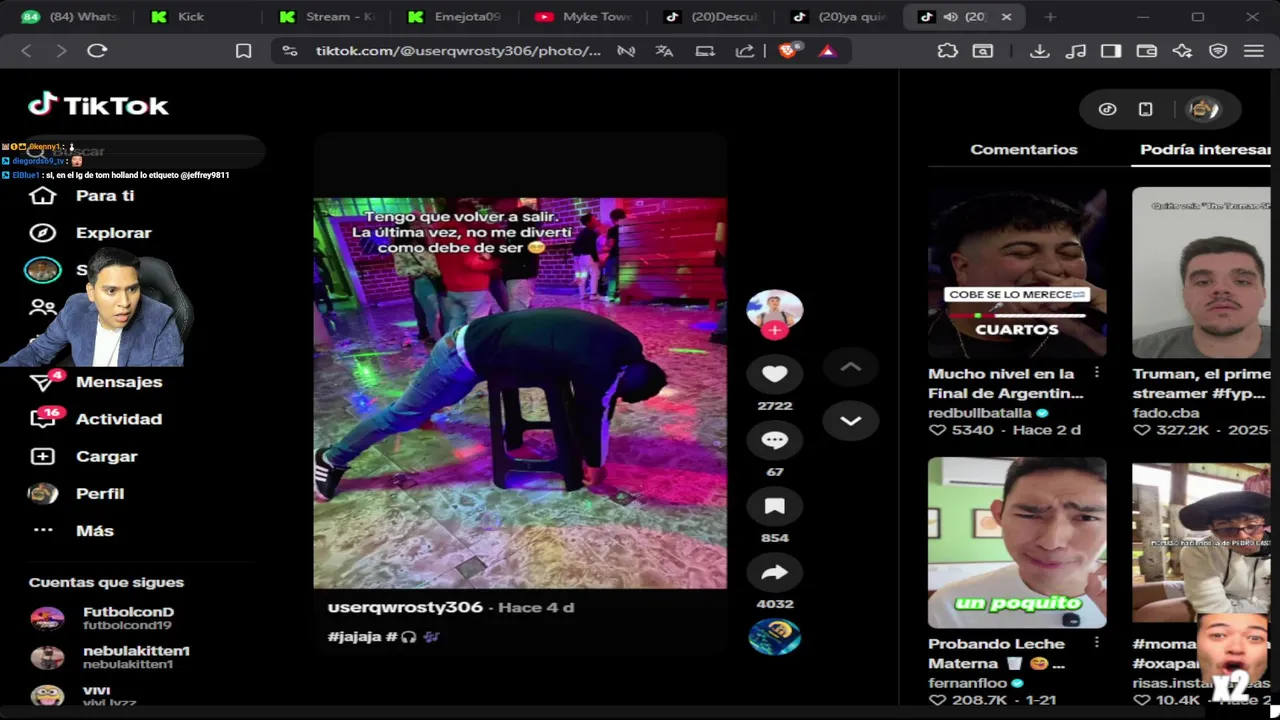Open Mucho nivel en la Final video thumbnail
The height and width of the screenshot is (720, 1280).
click(x=1017, y=273)
